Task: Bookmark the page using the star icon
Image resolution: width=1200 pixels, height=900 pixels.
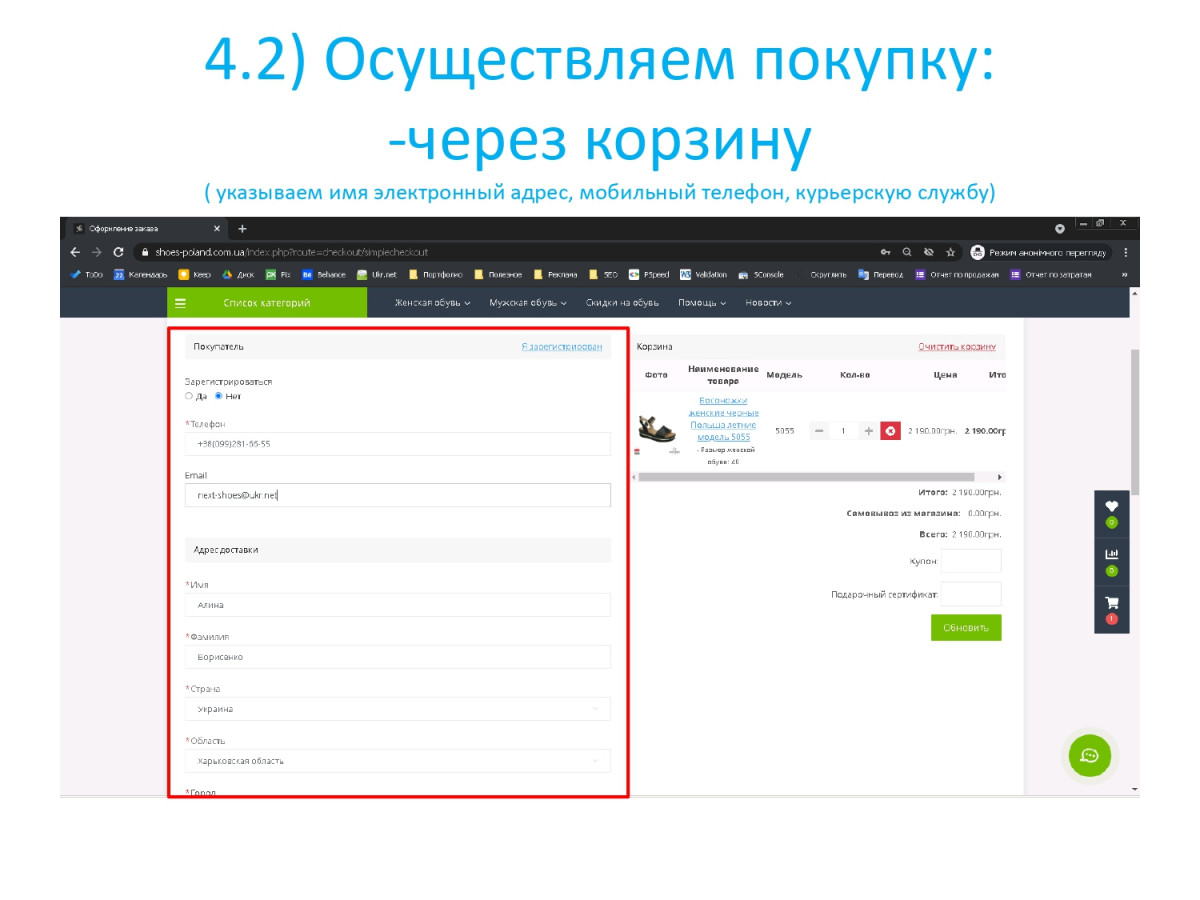Action: [951, 252]
